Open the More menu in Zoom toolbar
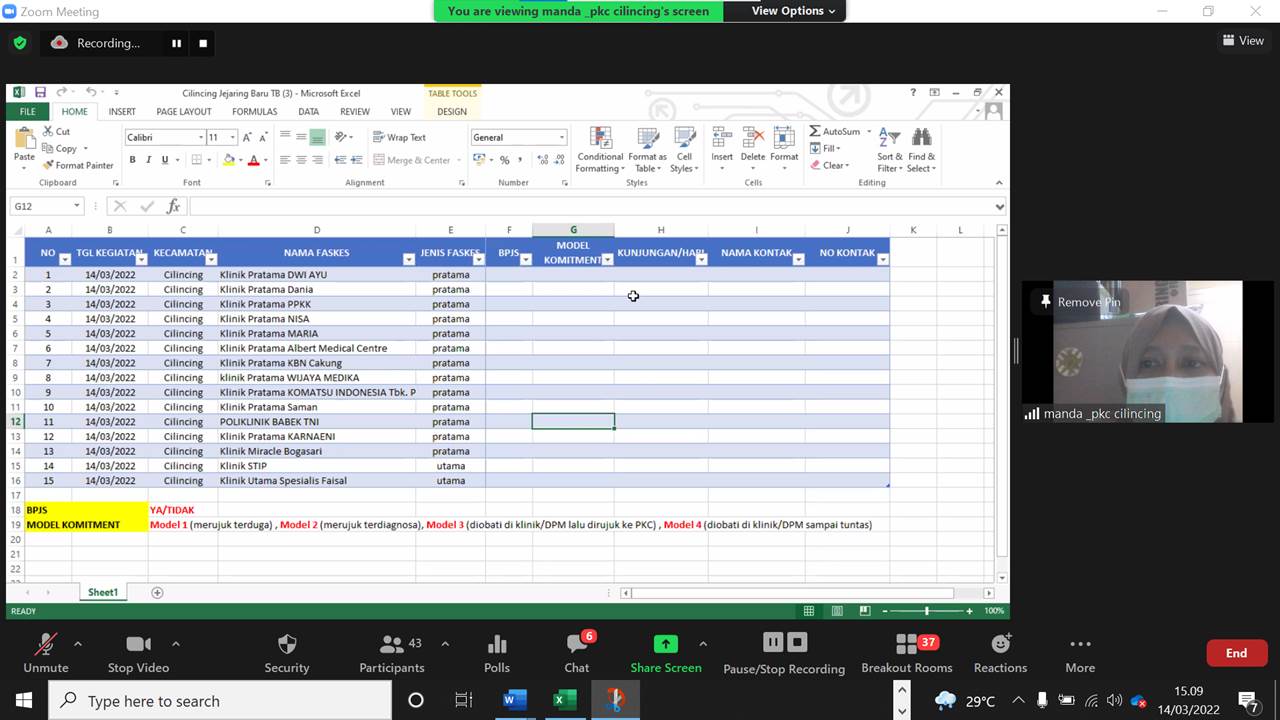This screenshot has width=1280, height=720. coord(1080,652)
